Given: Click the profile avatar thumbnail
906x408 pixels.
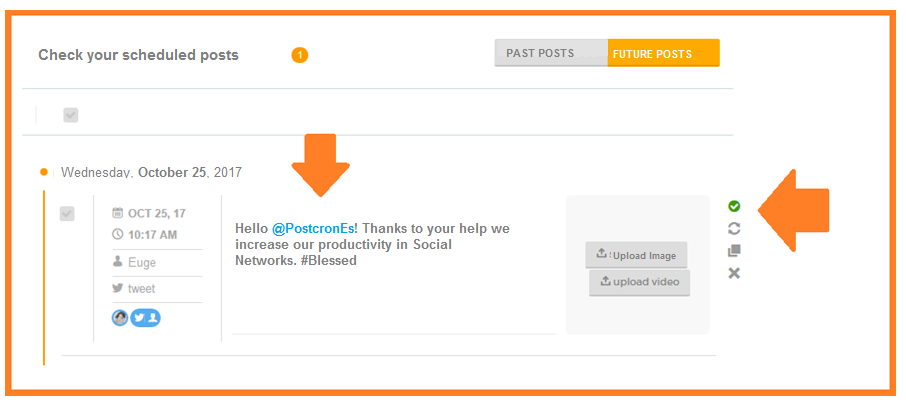Looking at the screenshot, I should pos(120,318).
